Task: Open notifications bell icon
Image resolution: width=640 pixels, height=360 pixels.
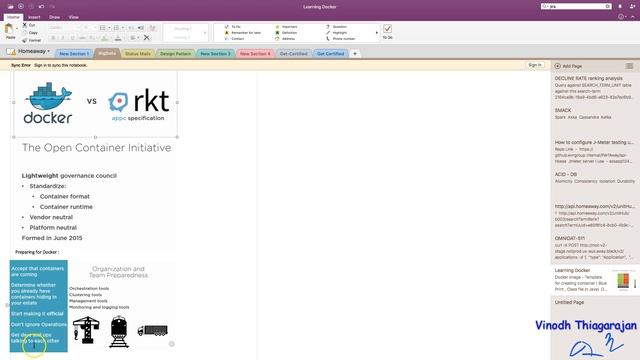Action: pyautogui.click(x=620, y=7)
